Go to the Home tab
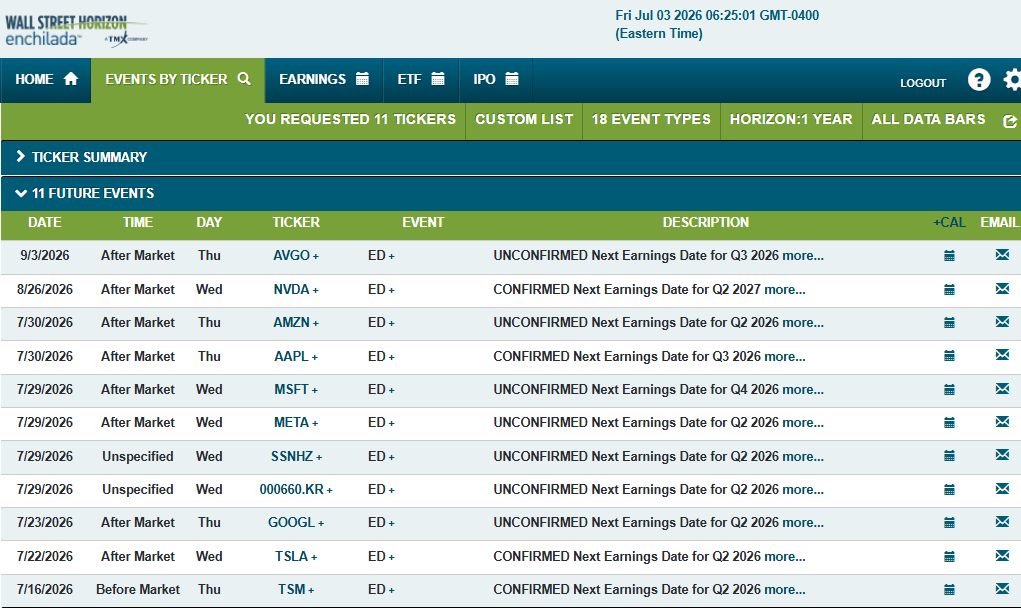The image size is (1021, 608). (x=46, y=80)
